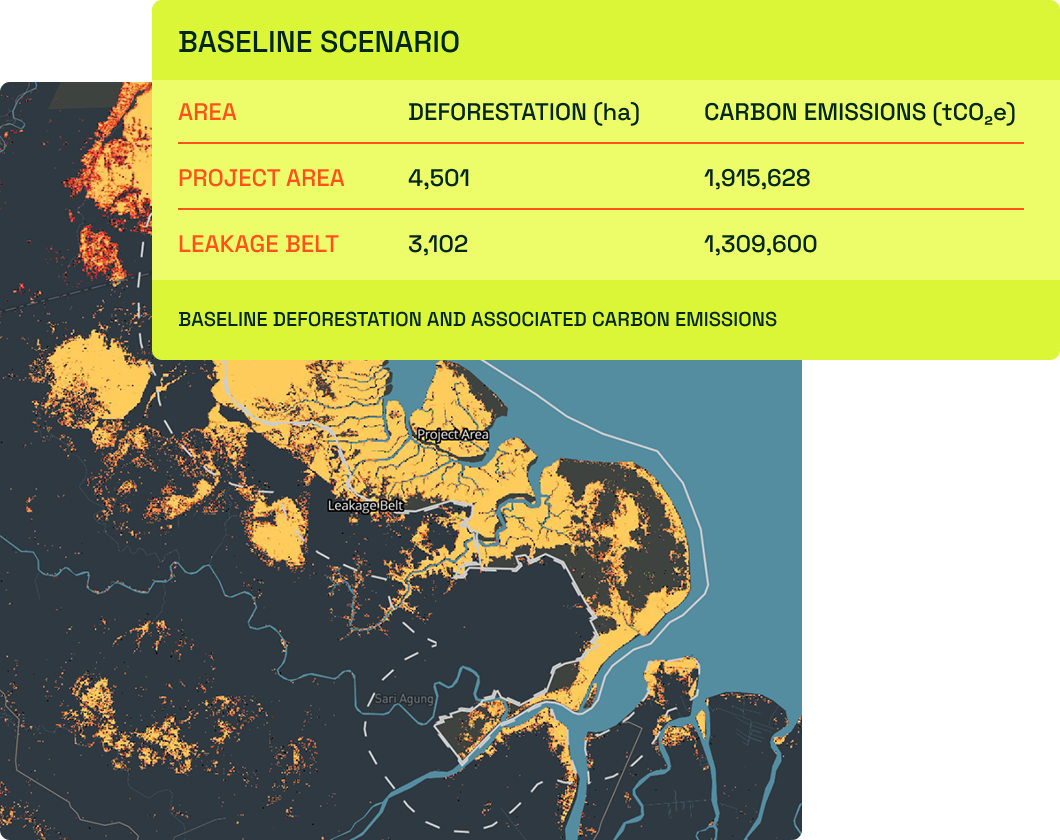Click the CARBON EMISSIONS (tCO₂e) column header
The width and height of the screenshot is (1060, 840).
coord(860,112)
